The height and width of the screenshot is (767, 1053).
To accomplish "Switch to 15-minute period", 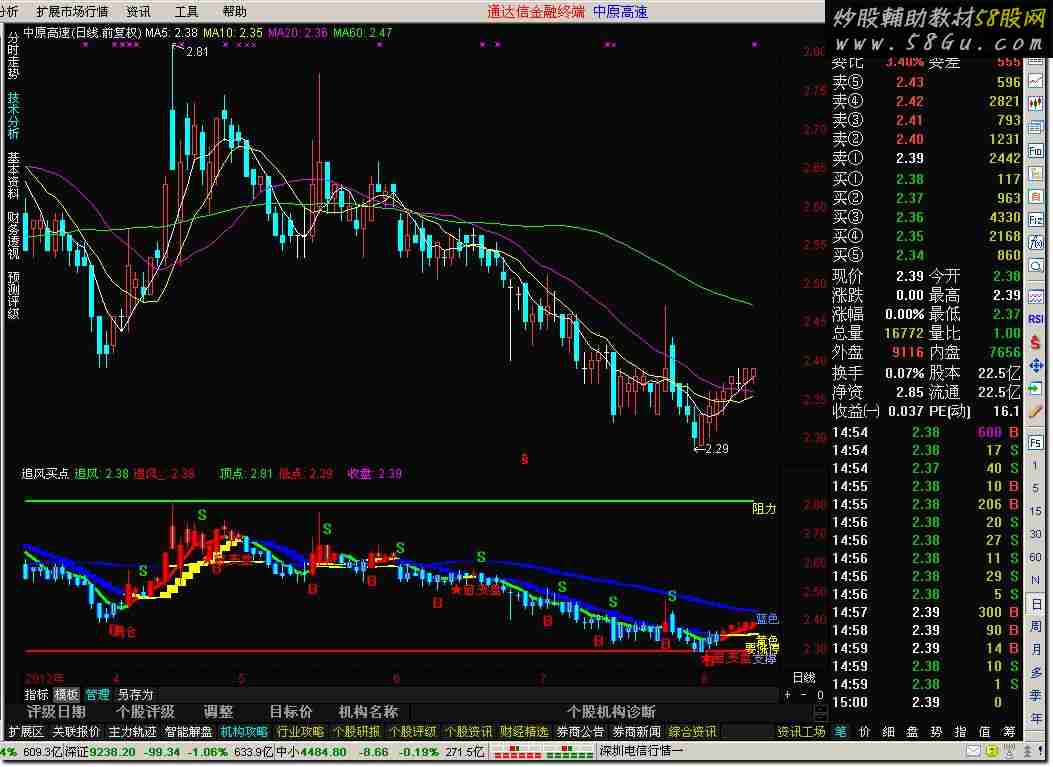I will tap(1035, 510).
